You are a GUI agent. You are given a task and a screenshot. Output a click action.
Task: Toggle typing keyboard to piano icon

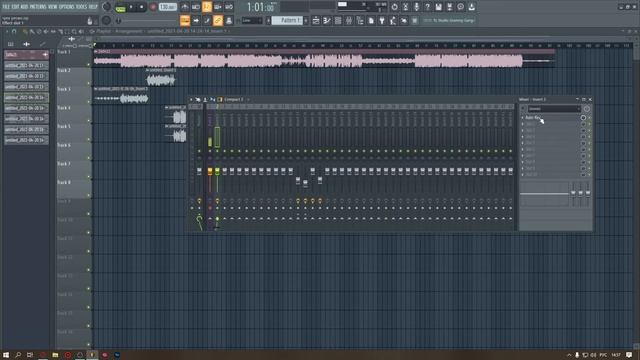point(185,20)
